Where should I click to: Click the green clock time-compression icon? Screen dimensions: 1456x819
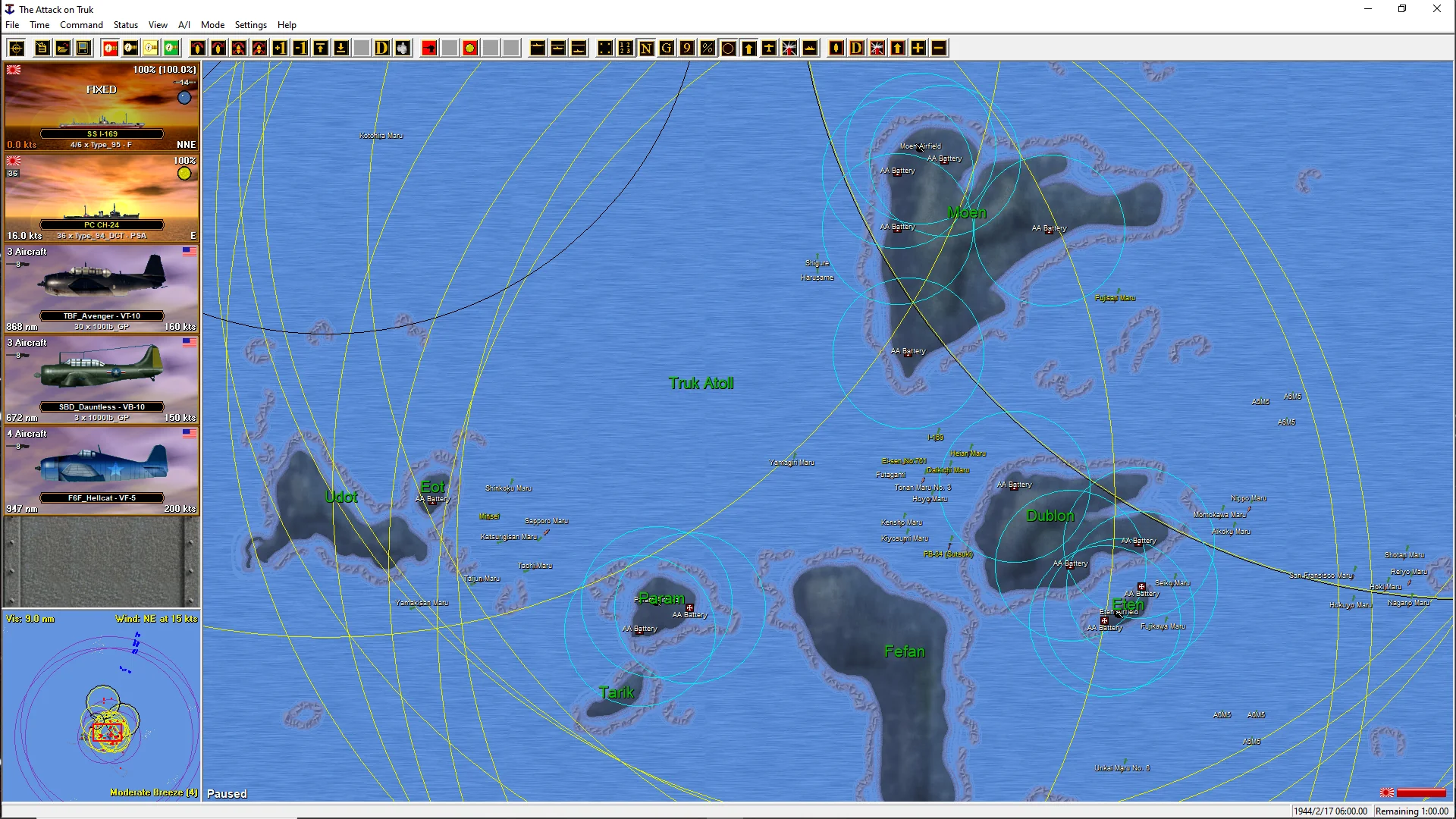171,49
